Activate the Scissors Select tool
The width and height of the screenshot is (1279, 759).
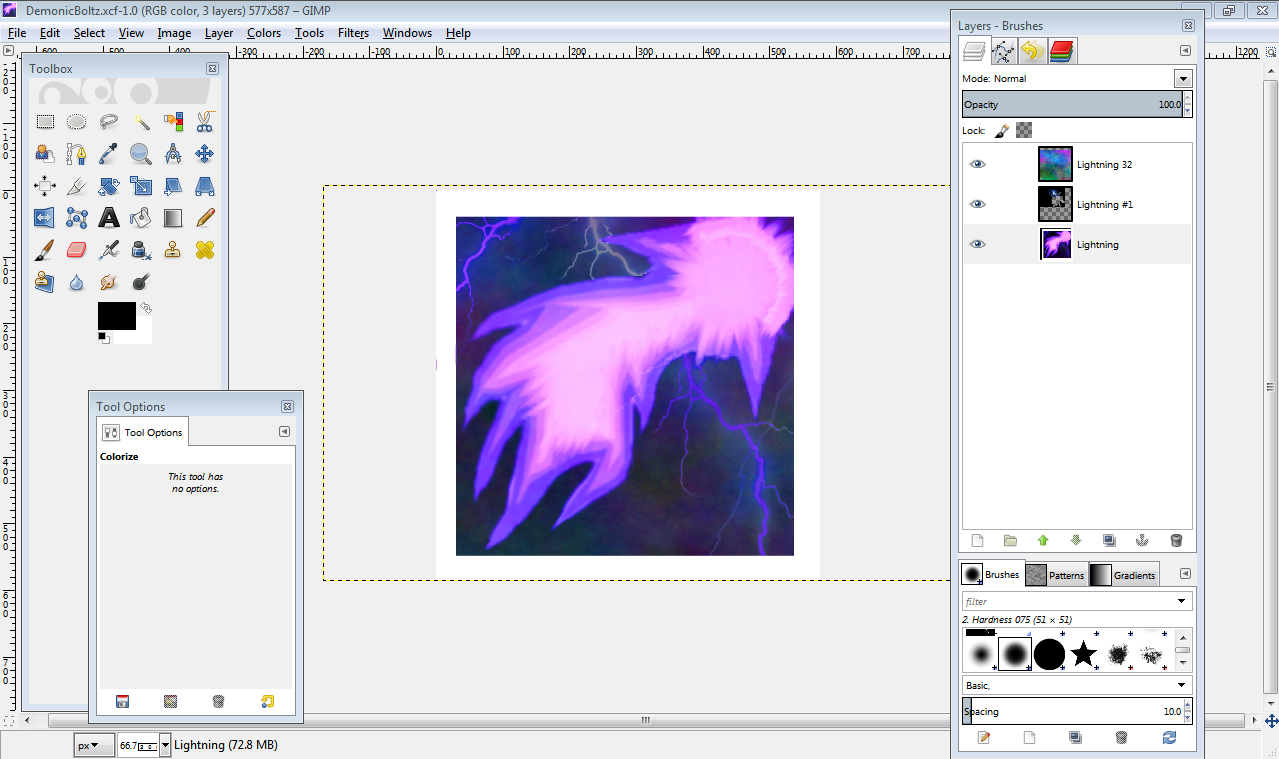[x=205, y=122]
